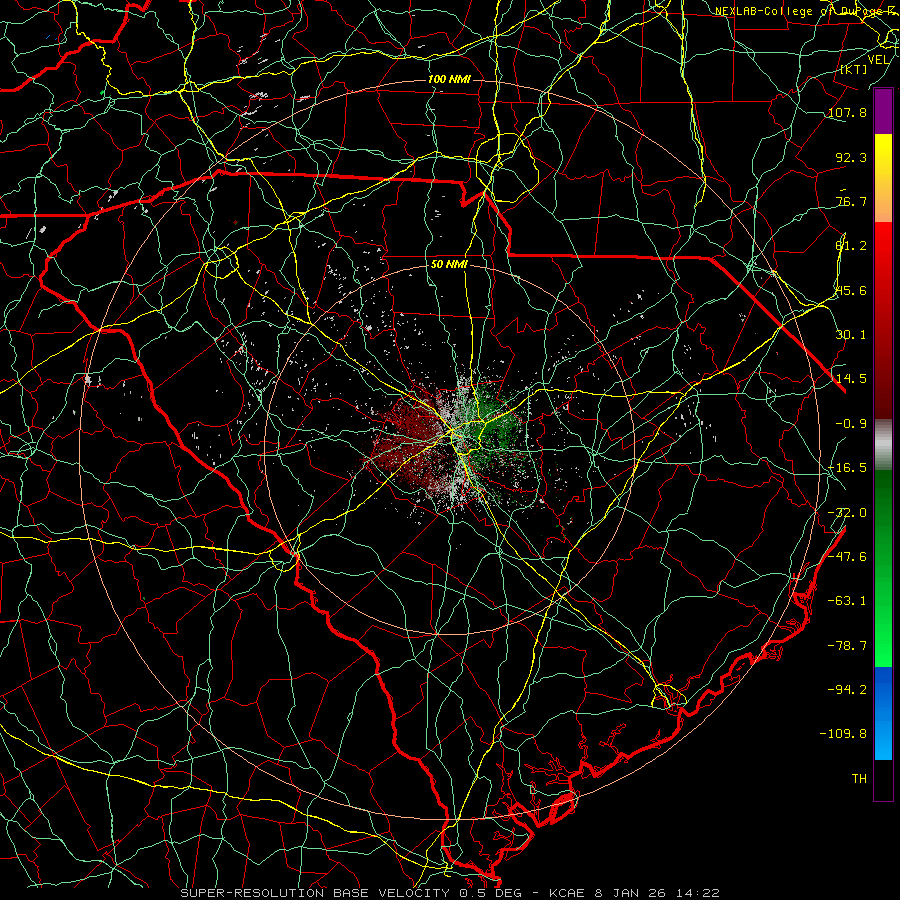This screenshot has width=900, height=900.
Task: Select the VEL legend title
Action: [x=878, y=60]
